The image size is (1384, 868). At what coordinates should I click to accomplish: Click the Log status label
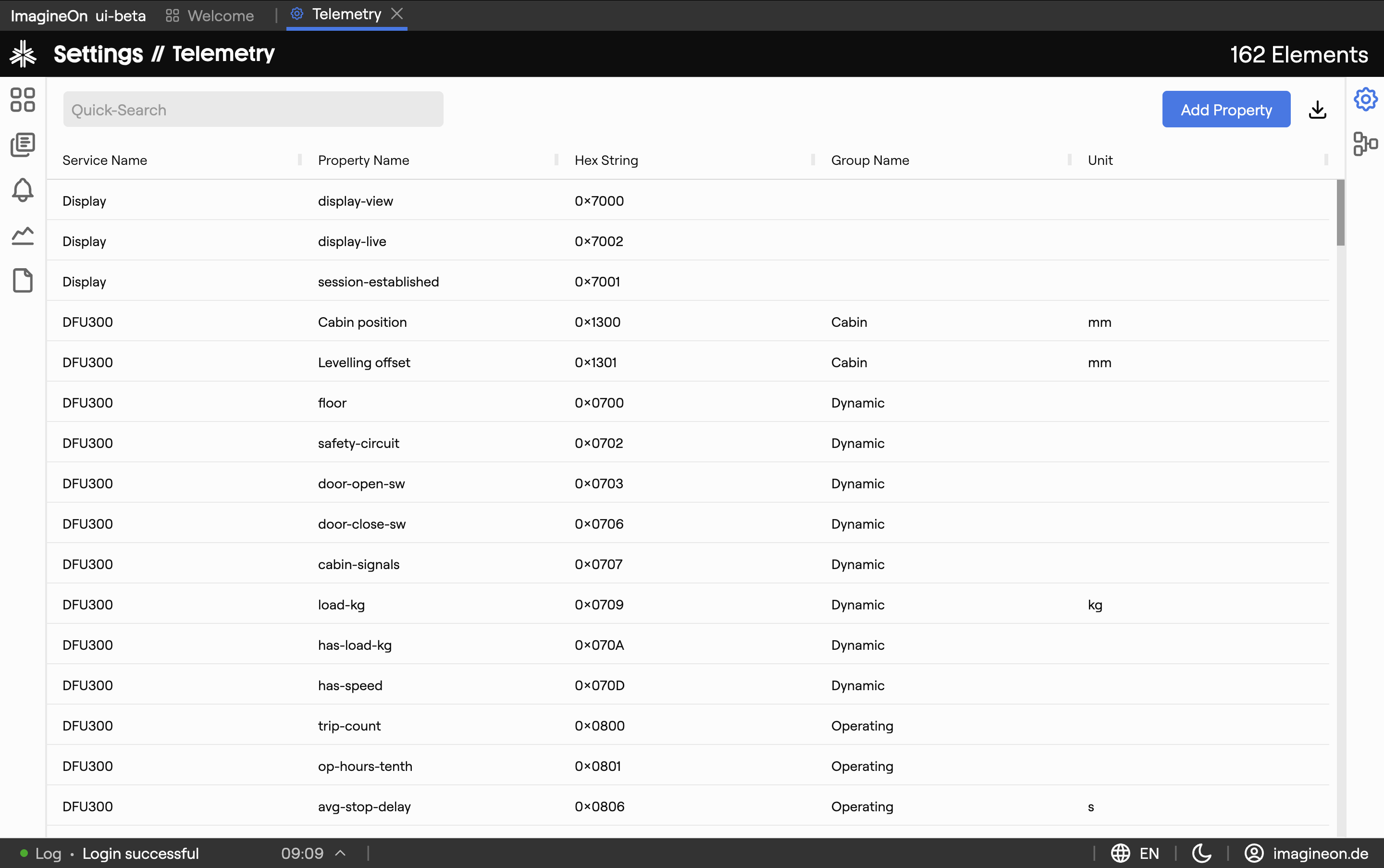click(48, 853)
